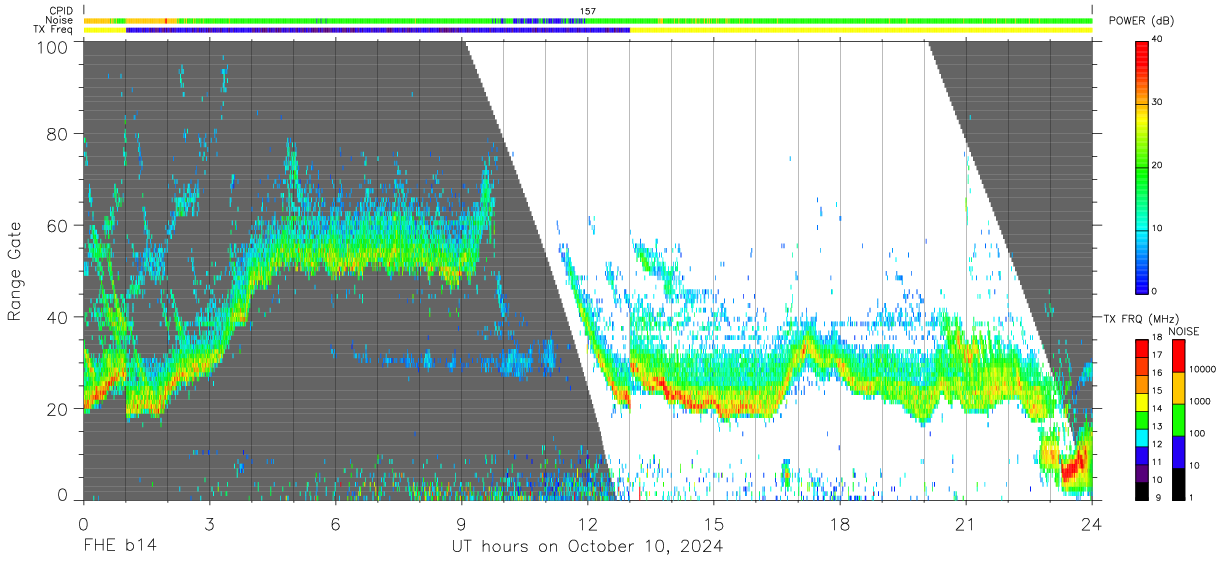The image size is (1228, 567).
Task: Click the hour tick label 6
Action: point(335,524)
